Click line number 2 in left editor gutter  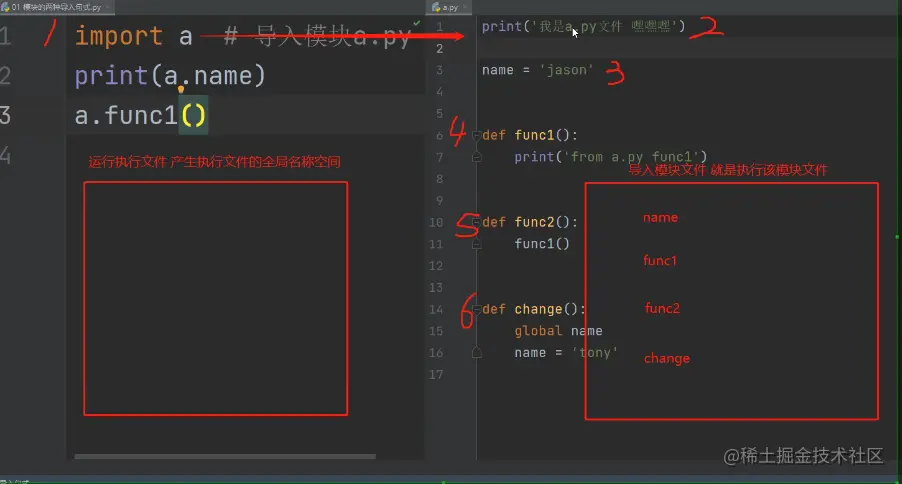(5, 75)
